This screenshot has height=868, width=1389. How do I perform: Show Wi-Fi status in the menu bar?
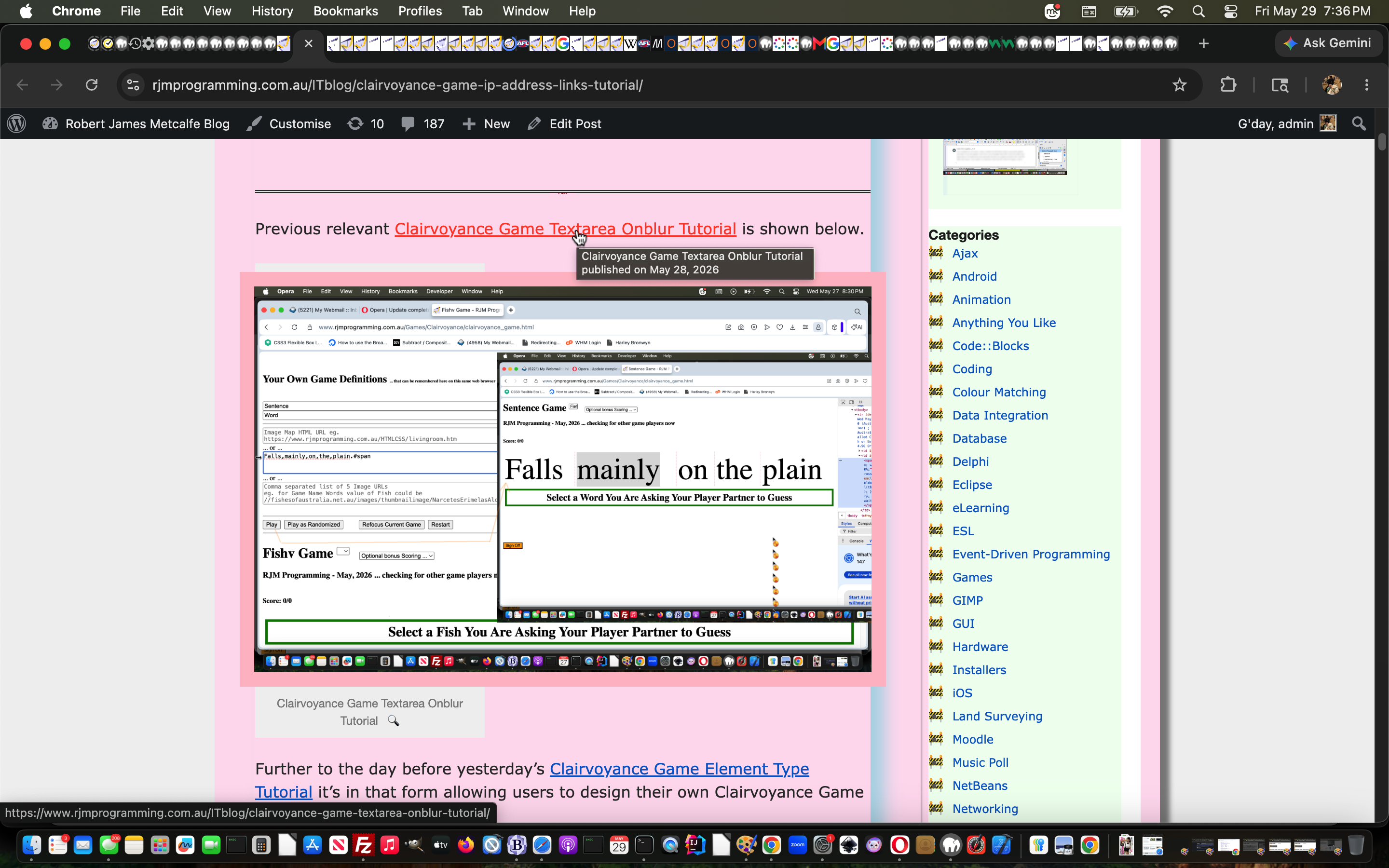[1165, 11]
